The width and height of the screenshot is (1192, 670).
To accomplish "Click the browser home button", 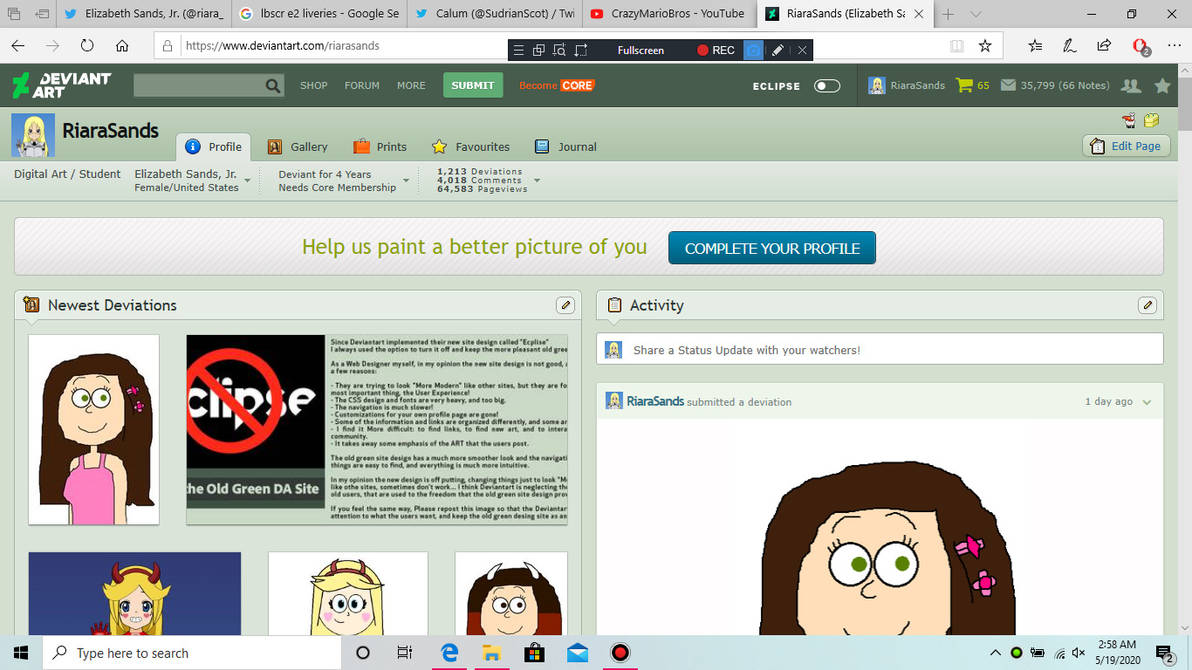I will coord(122,46).
